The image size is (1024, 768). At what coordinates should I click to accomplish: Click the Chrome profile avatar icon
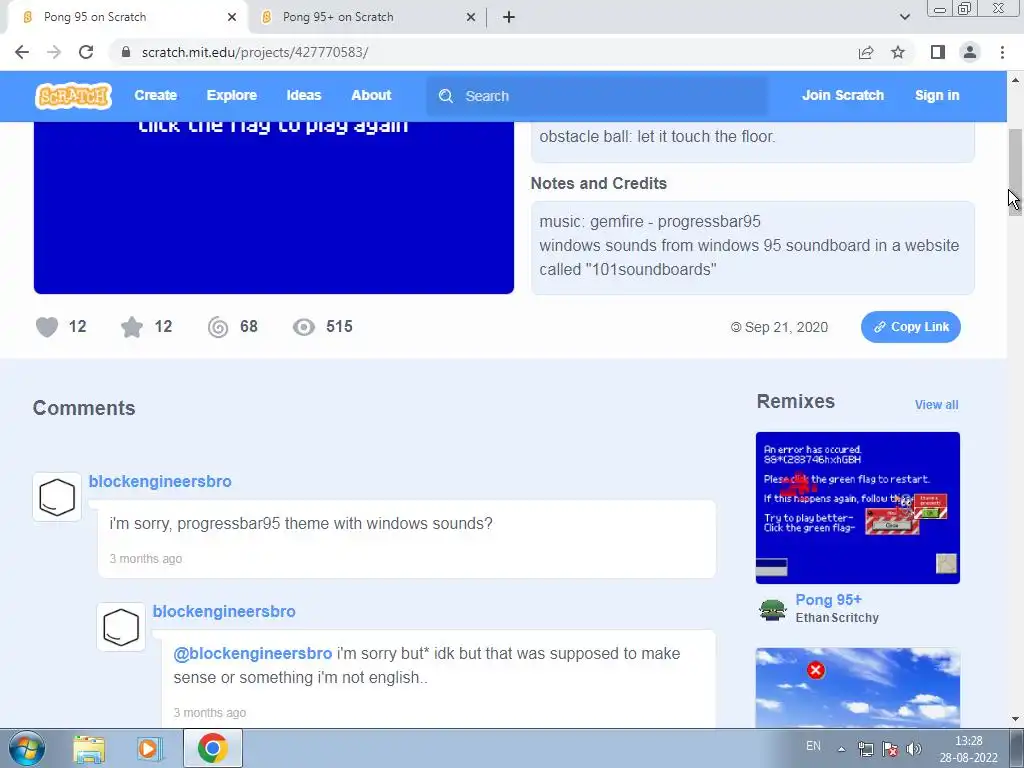pyautogui.click(x=970, y=52)
